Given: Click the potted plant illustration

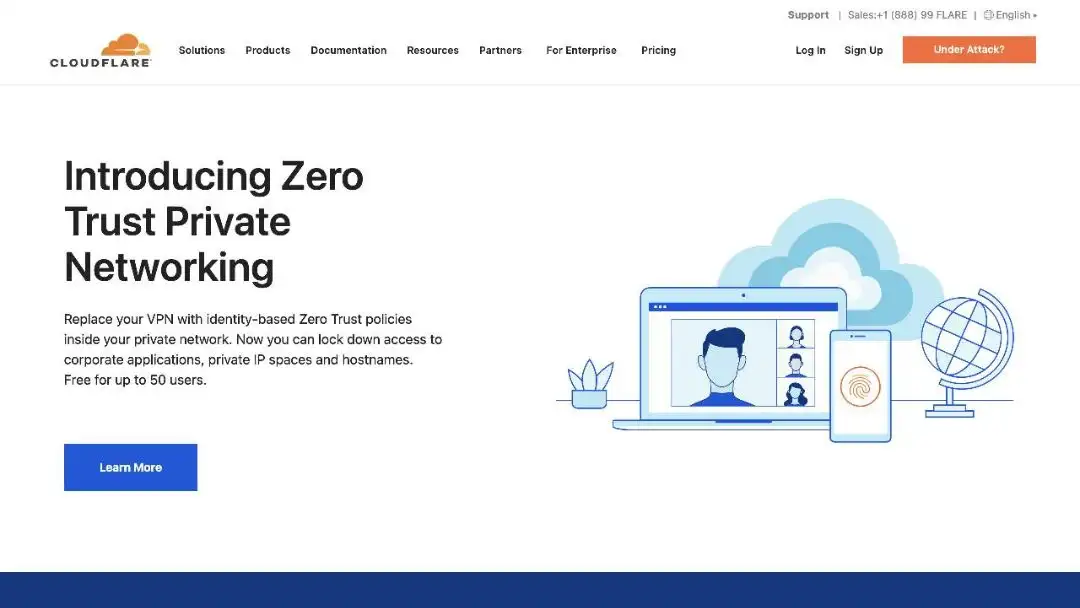Looking at the screenshot, I should click(x=589, y=385).
